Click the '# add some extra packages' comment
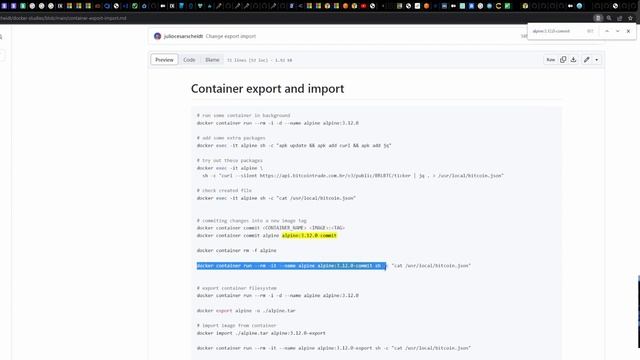This screenshot has height=360, width=640. coord(231,138)
